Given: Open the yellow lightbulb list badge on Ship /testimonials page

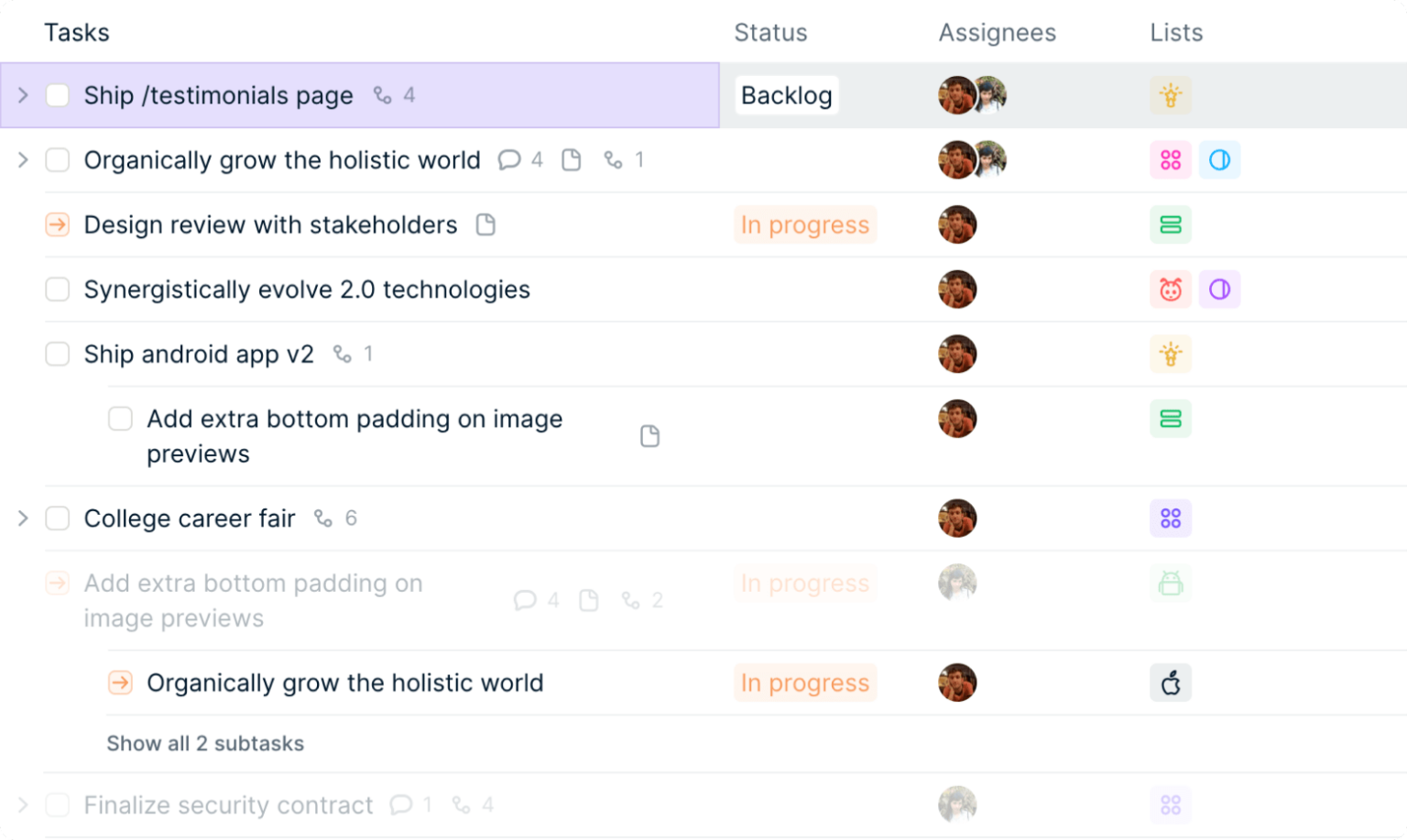Looking at the screenshot, I should pyautogui.click(x=1171, y=94).
